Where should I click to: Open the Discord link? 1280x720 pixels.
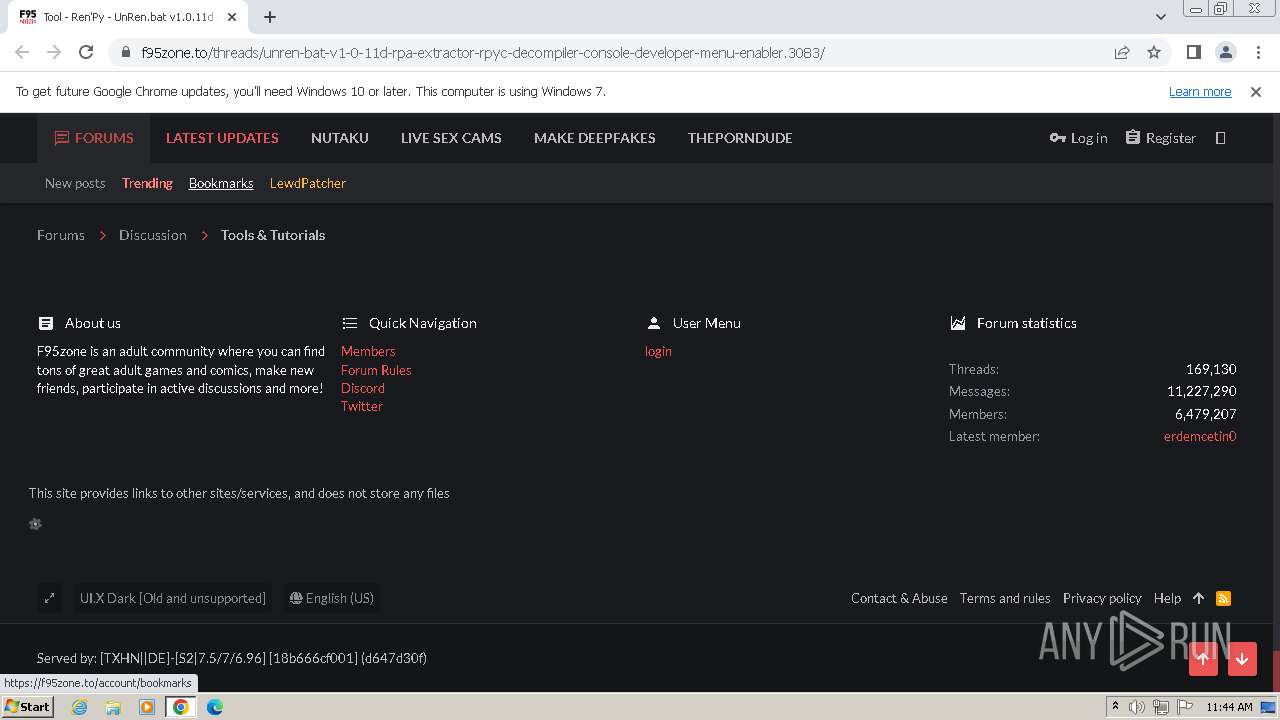coord(363,388)
